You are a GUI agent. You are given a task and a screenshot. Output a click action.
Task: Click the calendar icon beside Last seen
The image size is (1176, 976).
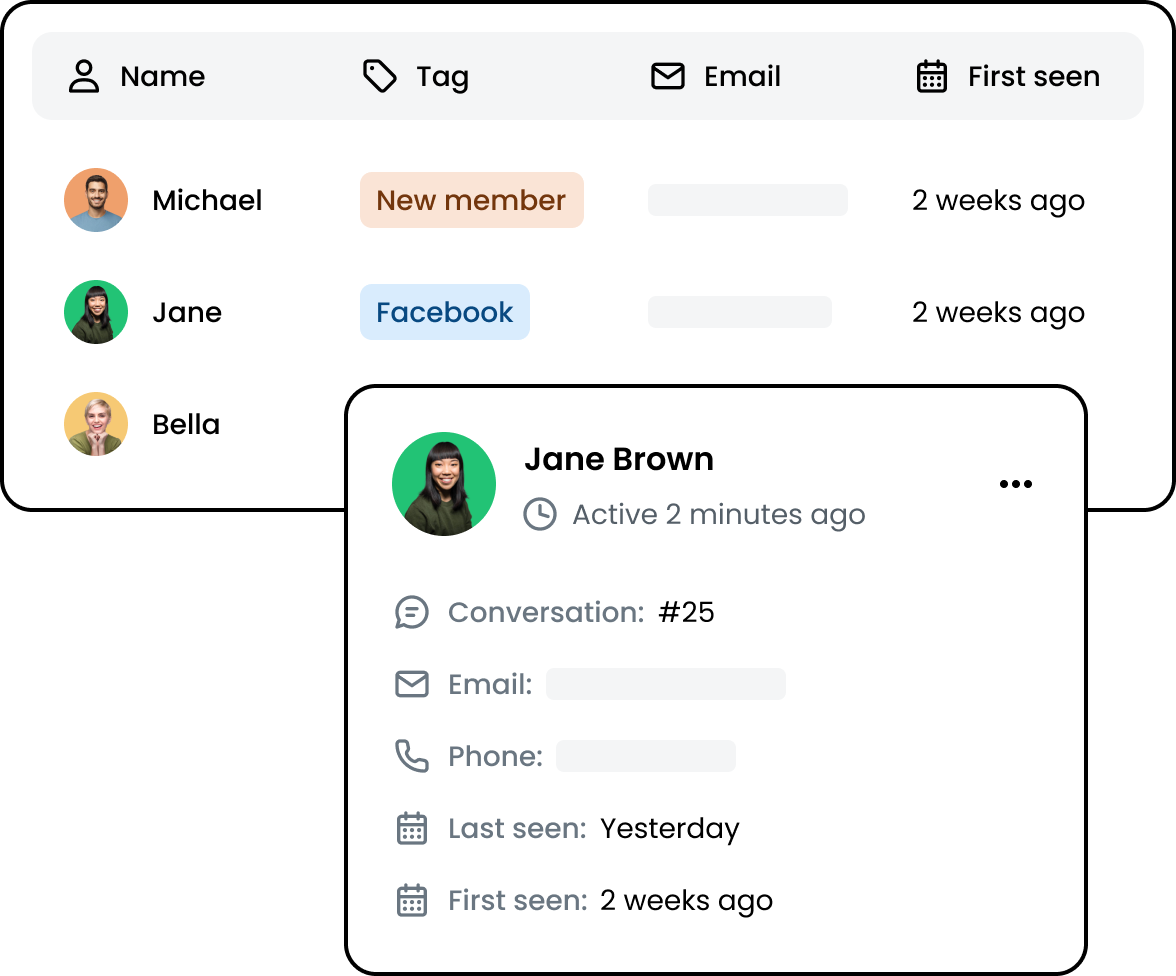pos(411,828)
